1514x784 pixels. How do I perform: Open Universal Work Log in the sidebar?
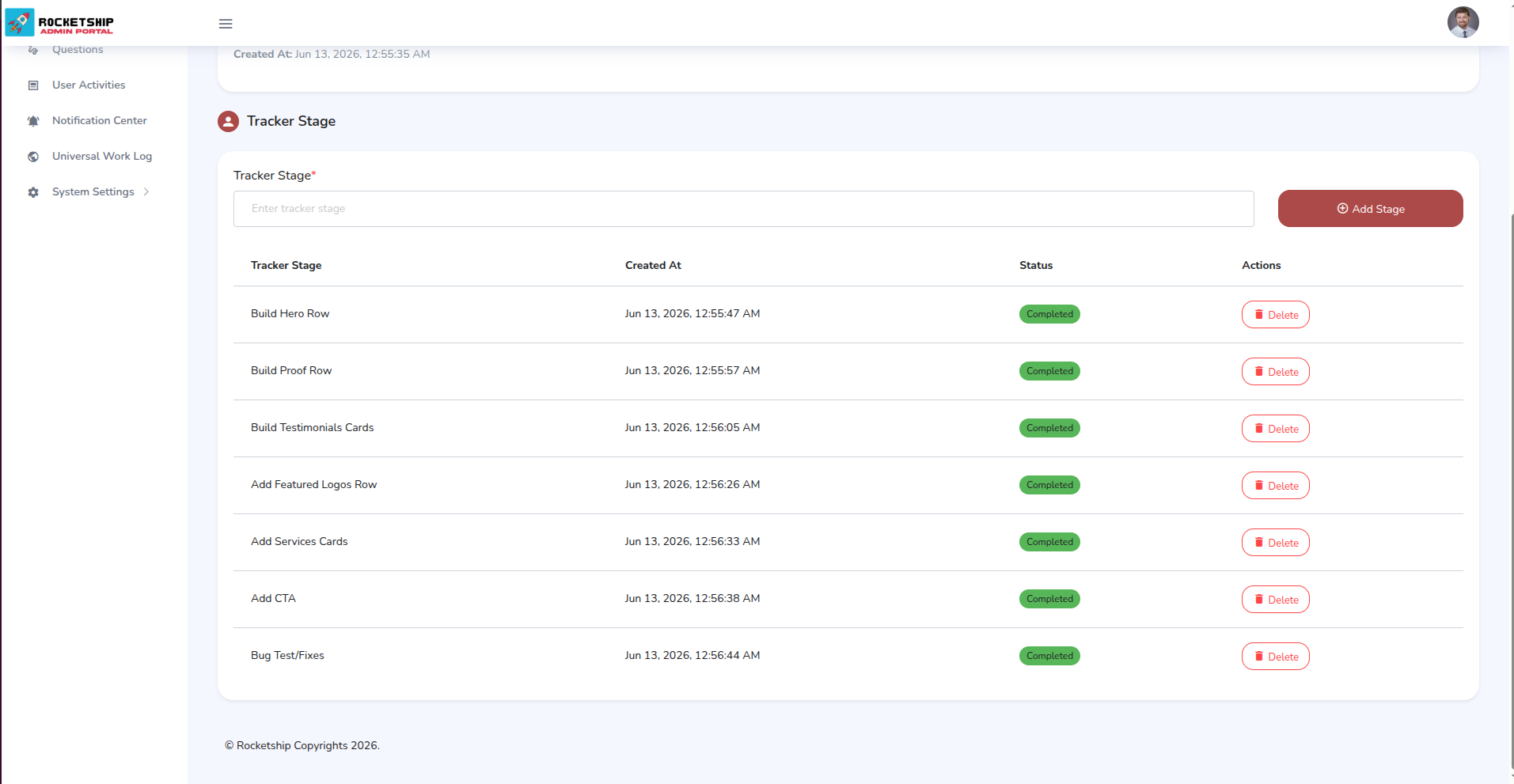pos(102,156)
